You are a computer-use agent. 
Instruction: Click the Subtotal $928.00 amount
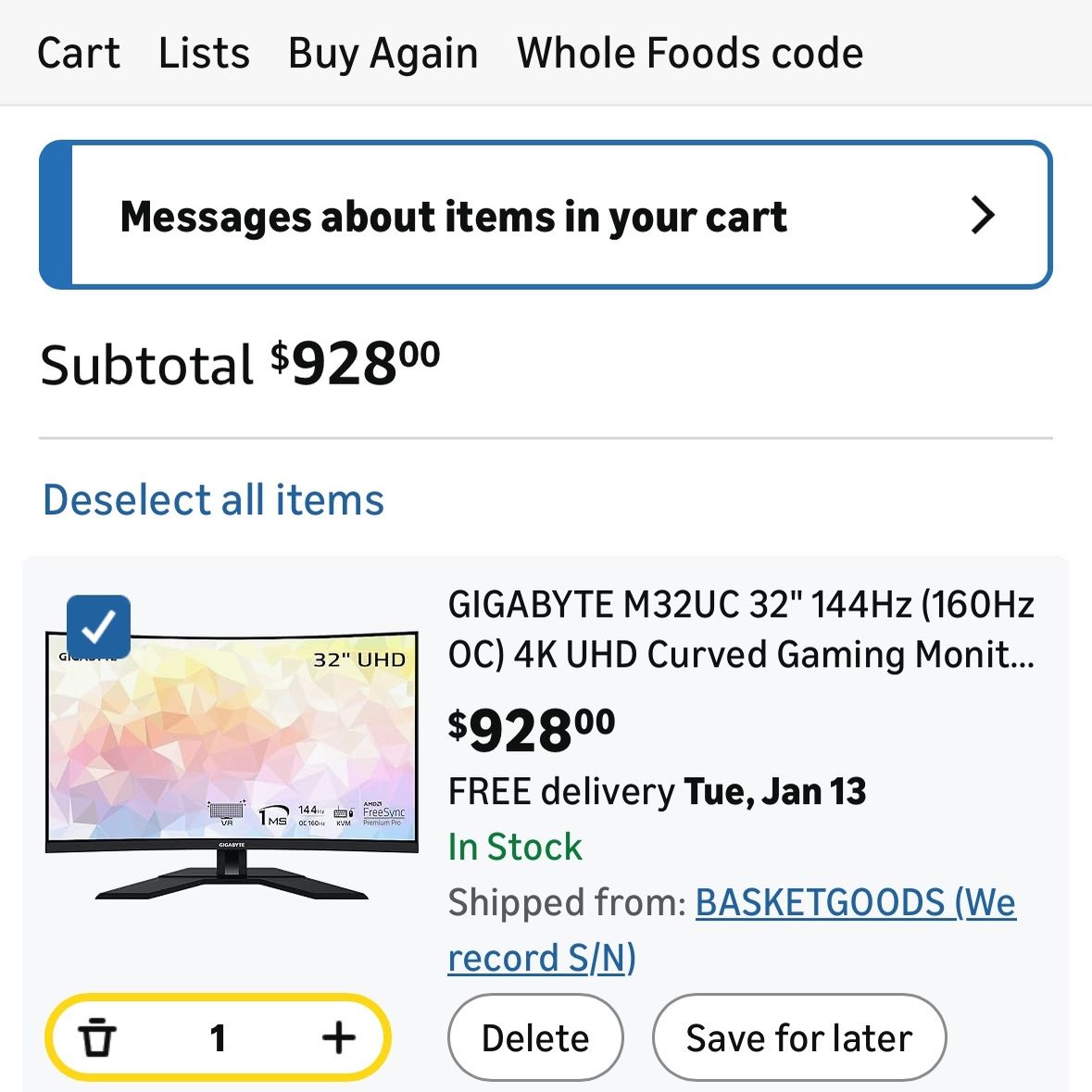(x=355, y=363)
